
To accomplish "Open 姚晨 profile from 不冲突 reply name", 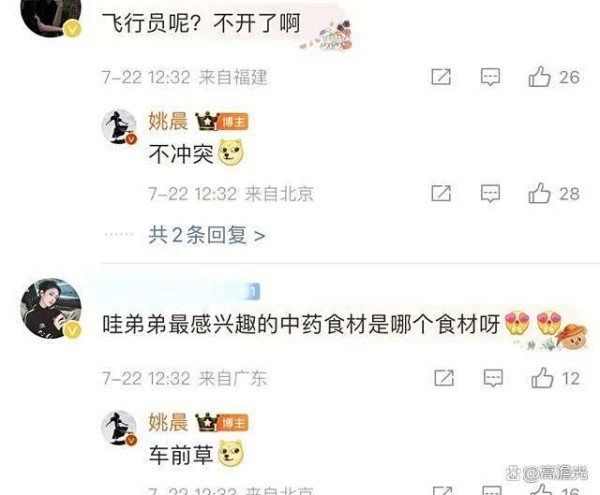I will click(168, 121).
